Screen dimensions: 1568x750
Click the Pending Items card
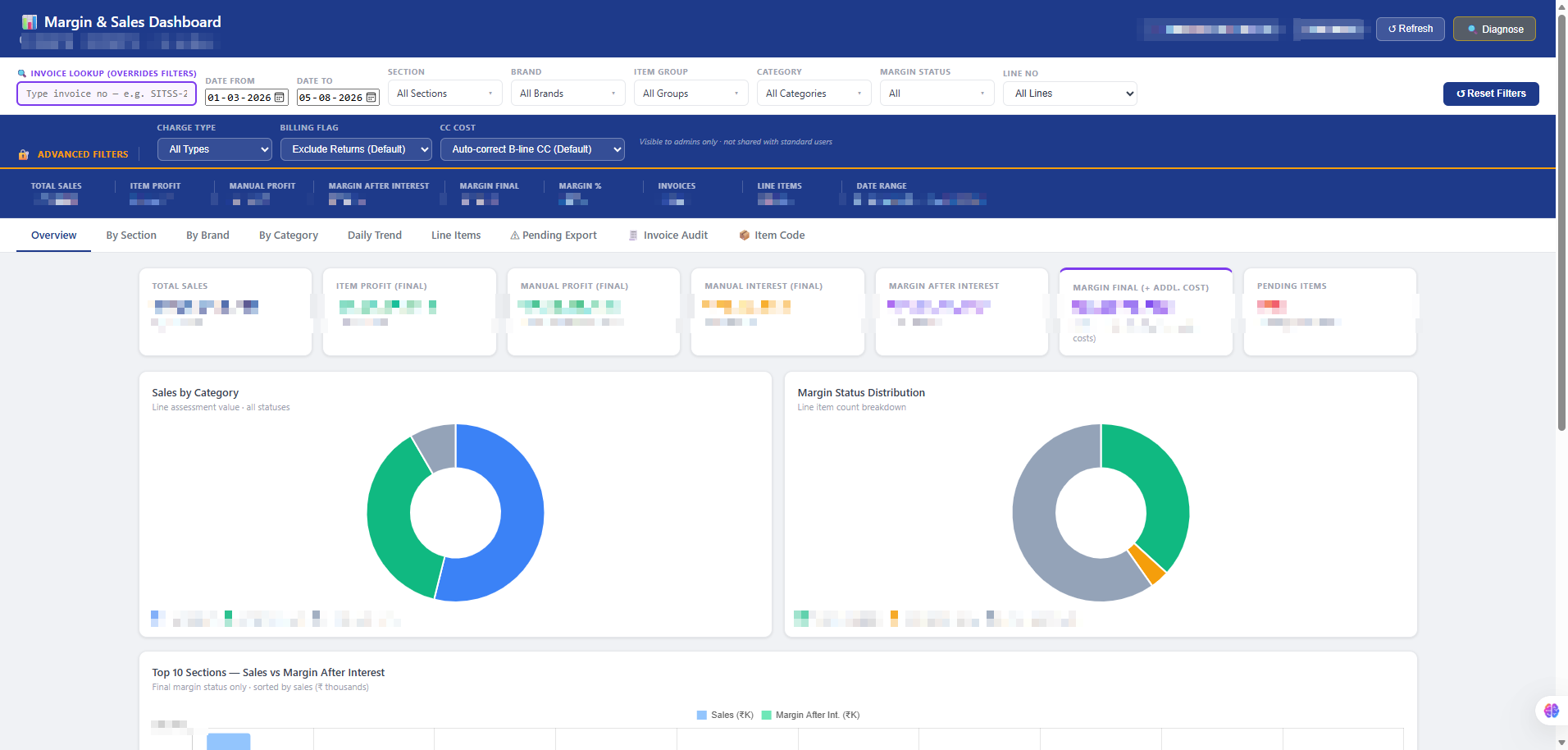pos(1330,312)
